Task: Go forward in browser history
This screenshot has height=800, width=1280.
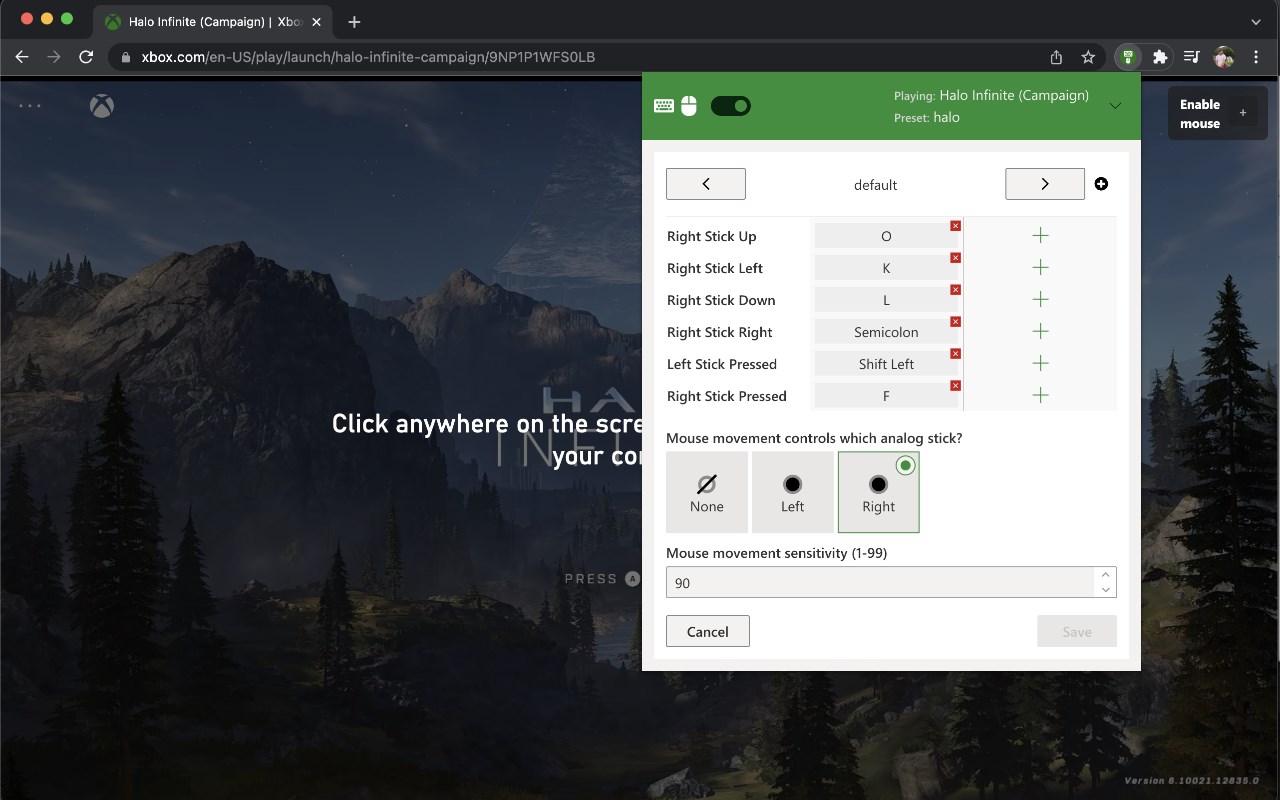Action: [54, 57]
